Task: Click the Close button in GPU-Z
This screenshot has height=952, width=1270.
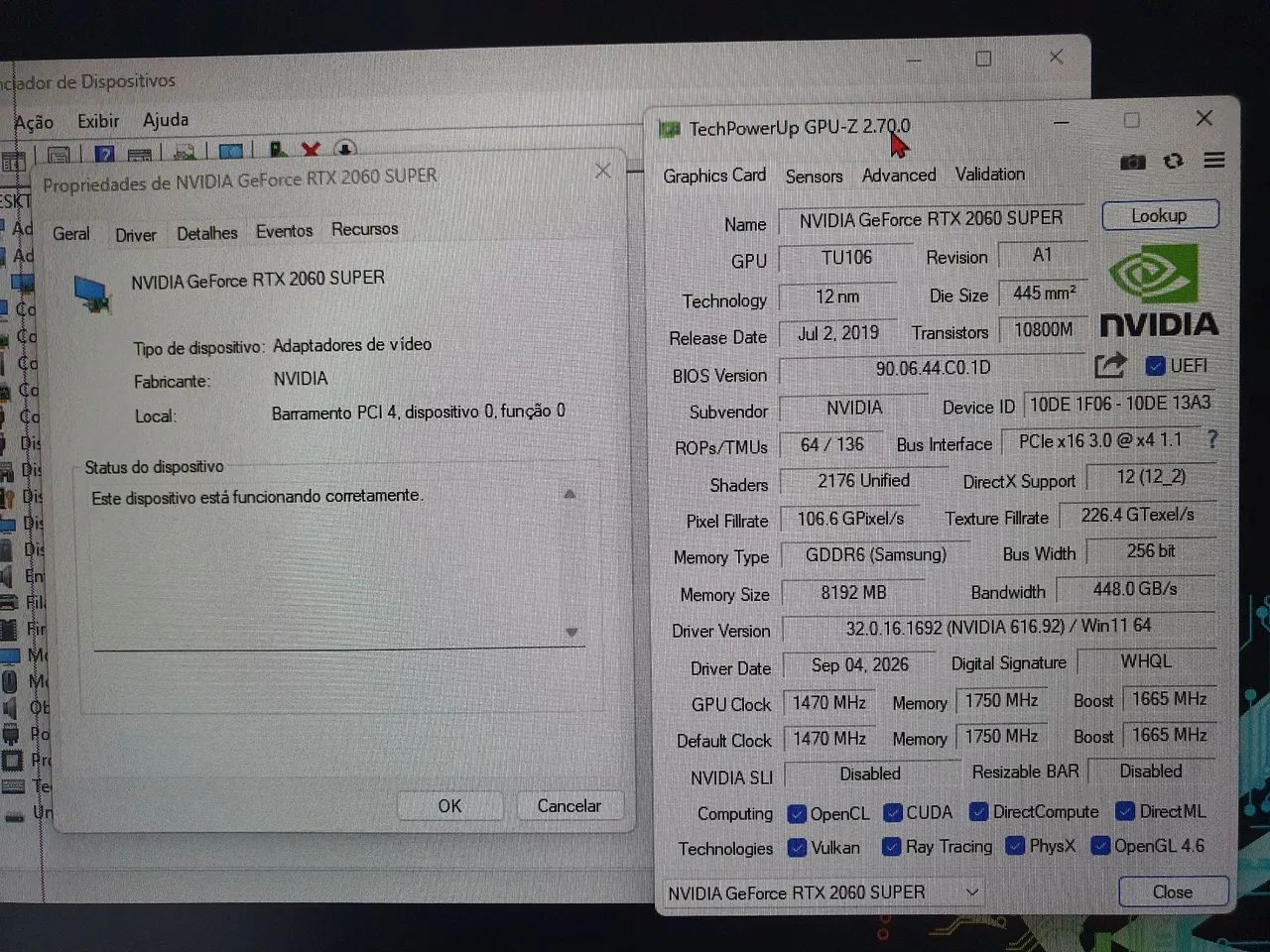Action: coord(1173,892)
